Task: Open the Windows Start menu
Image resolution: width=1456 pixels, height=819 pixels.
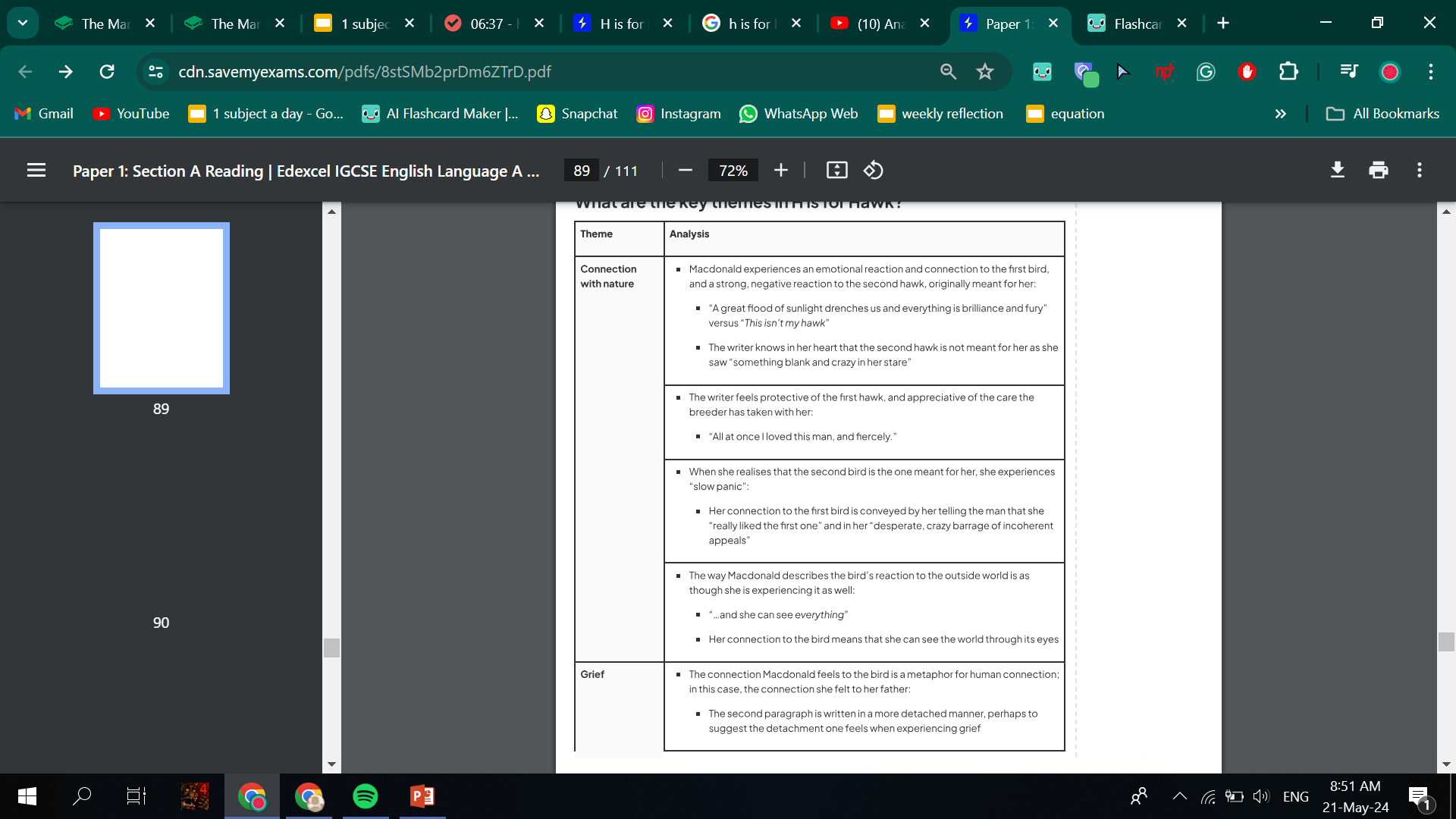Action: coord(27,796)
